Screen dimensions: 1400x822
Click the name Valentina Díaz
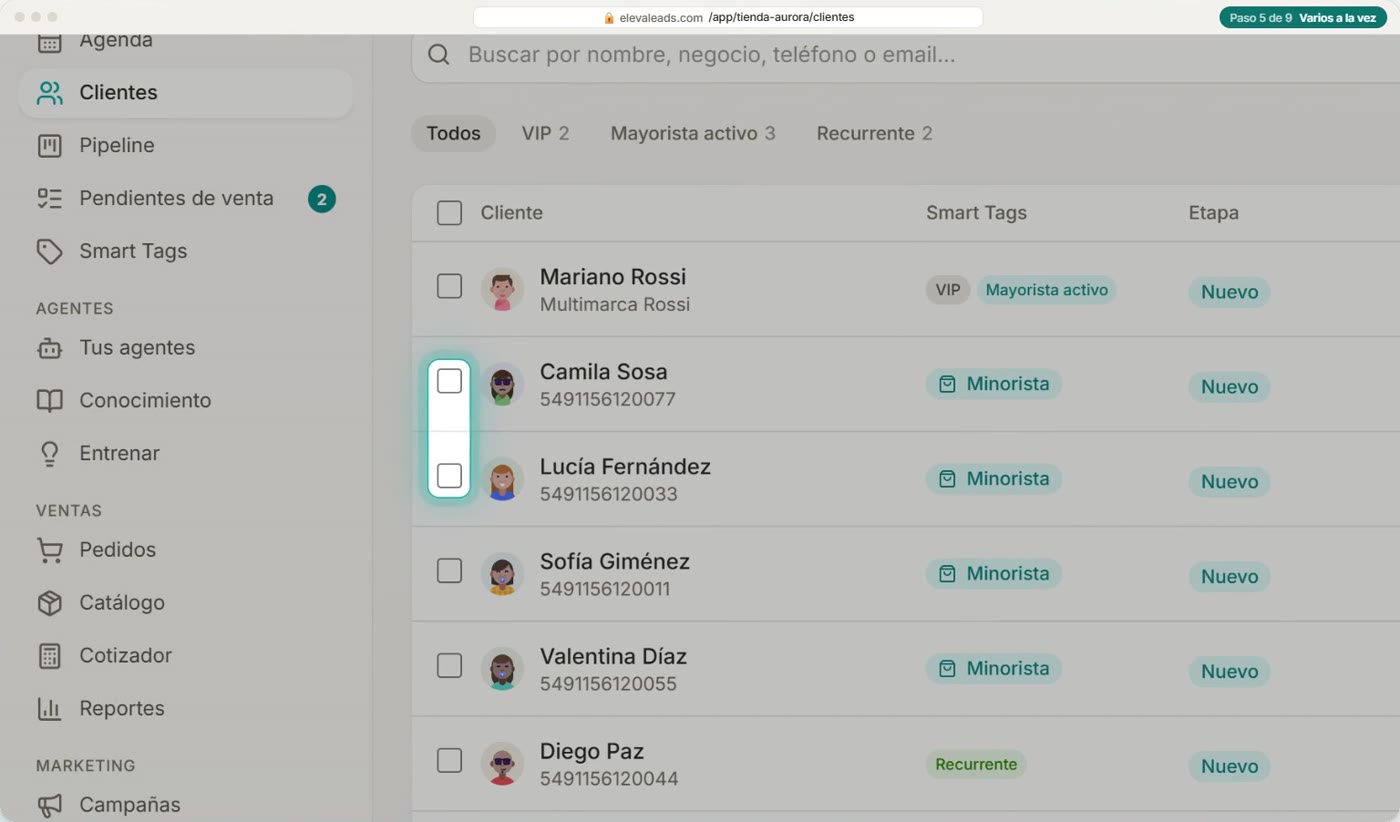coord(613,657)
